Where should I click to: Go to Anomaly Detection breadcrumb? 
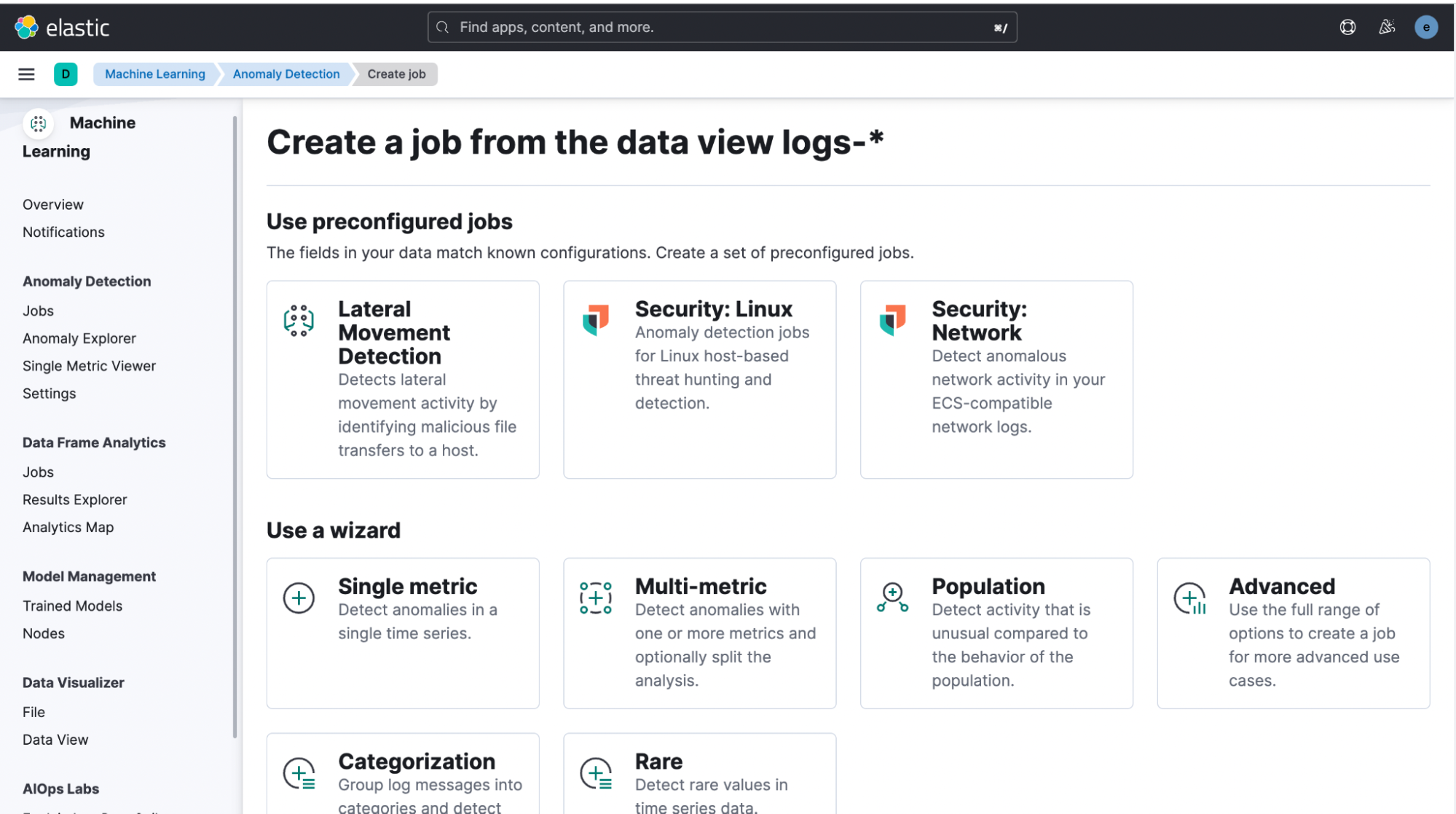pyautogui.click(x=286, y=74)
